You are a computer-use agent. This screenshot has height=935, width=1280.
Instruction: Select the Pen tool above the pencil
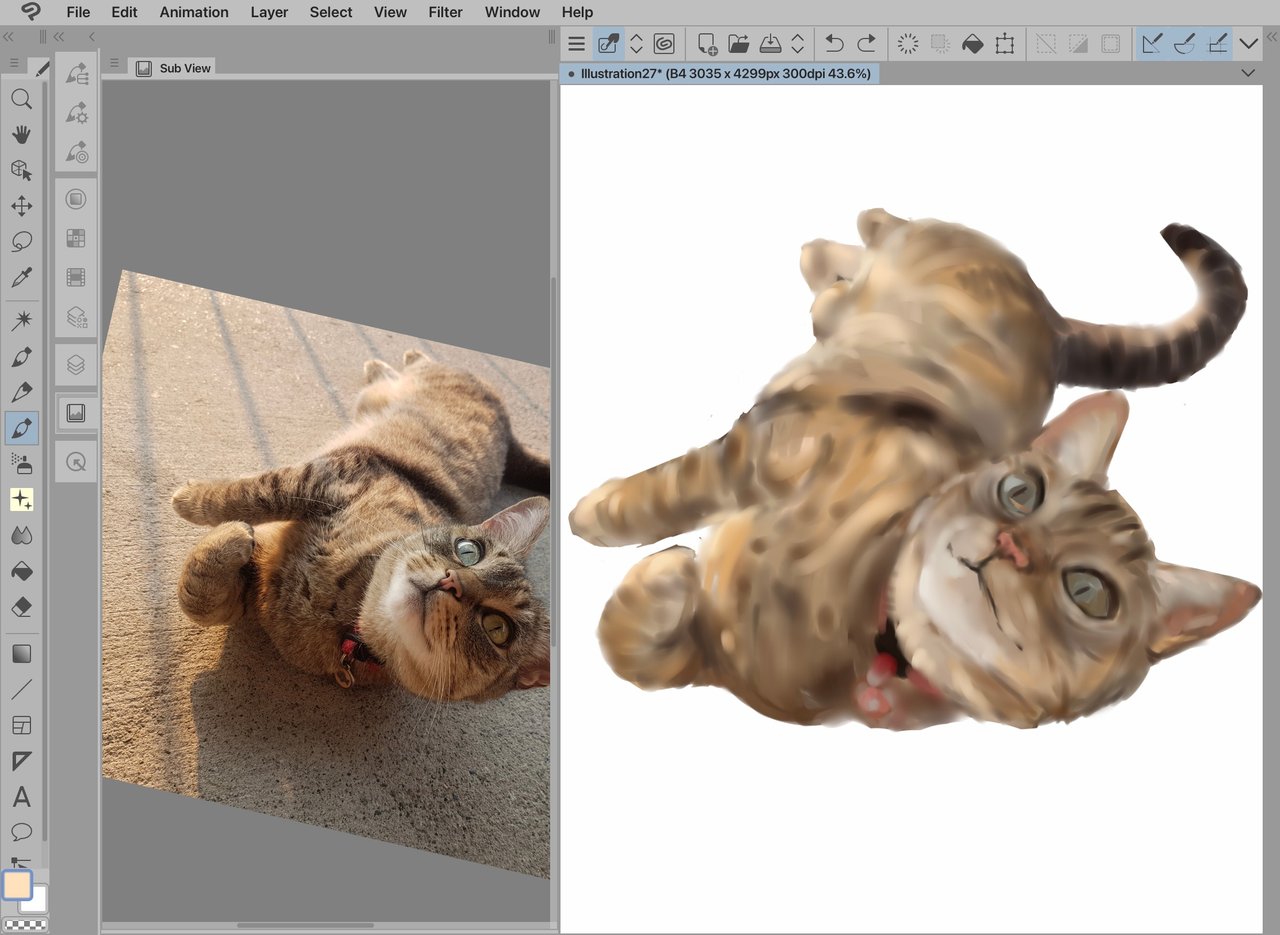click(x=21, y=356)
